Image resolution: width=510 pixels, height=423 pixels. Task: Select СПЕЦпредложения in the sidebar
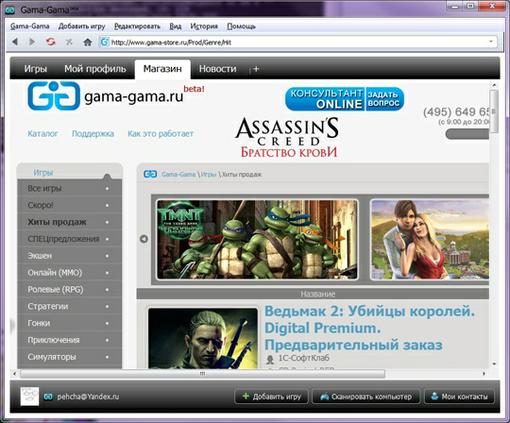pos(70,239)
